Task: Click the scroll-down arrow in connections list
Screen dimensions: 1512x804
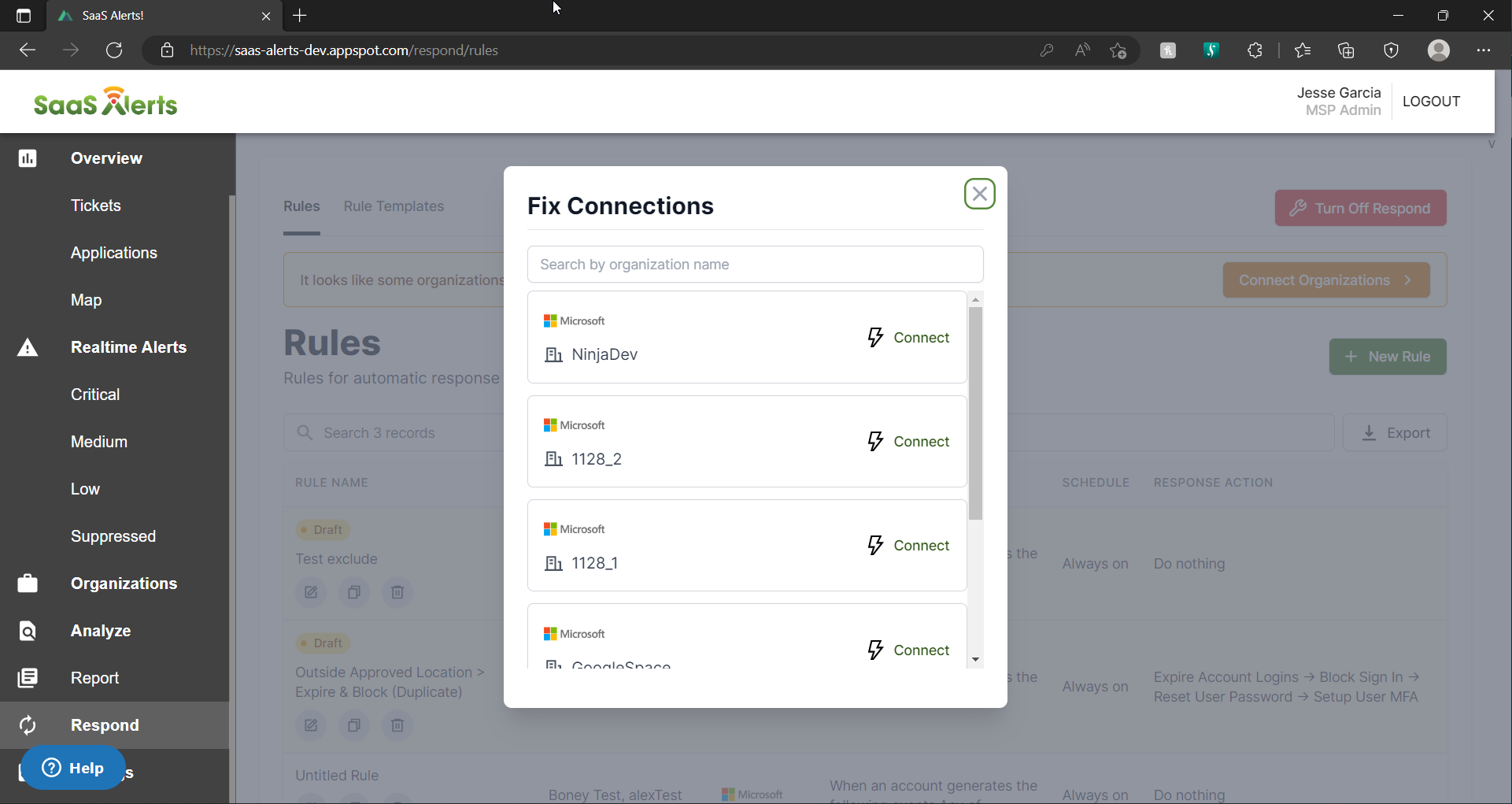Action: tap(975, 659)
